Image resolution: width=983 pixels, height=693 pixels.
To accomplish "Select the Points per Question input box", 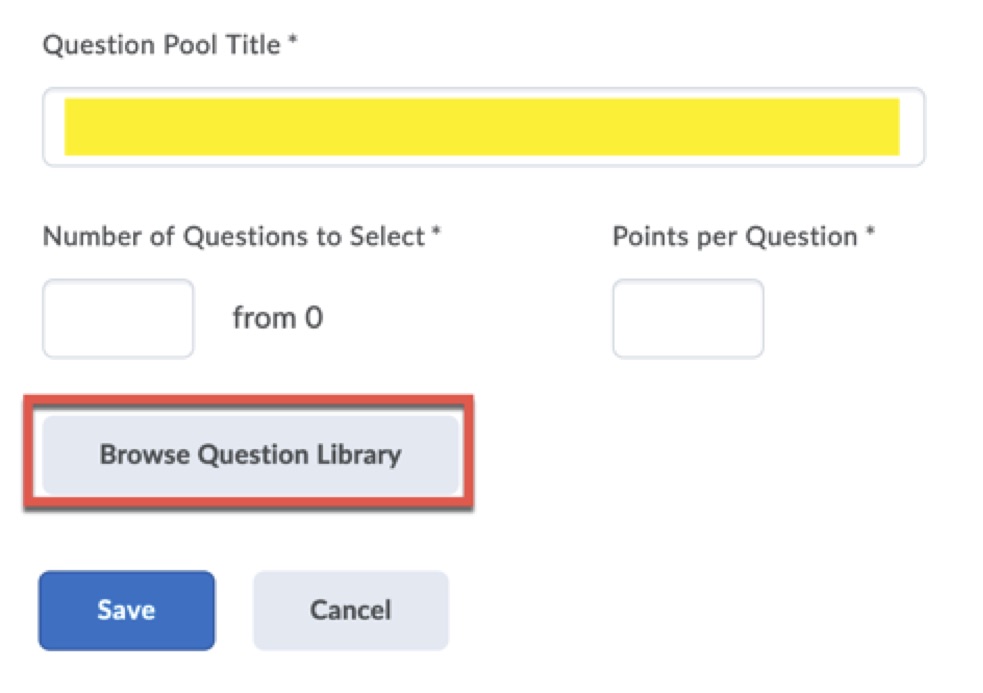I will click(x=687, y=319).
